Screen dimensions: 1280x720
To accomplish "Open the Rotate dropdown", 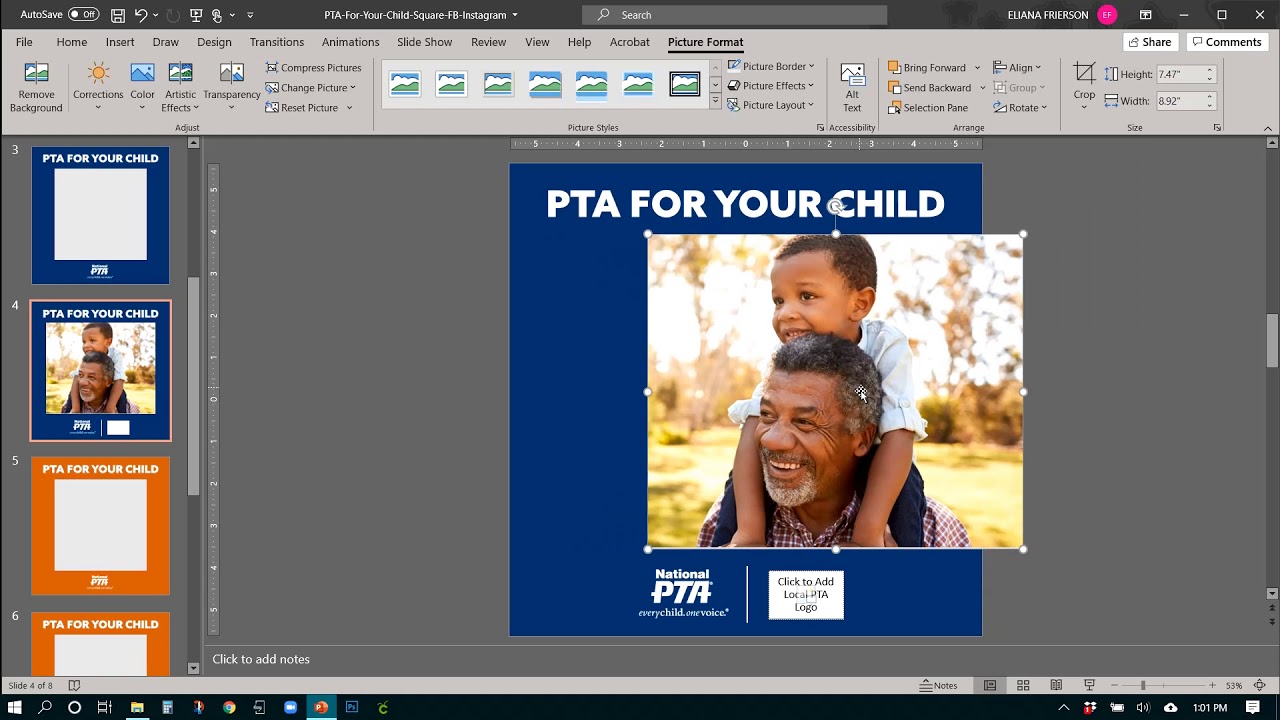I will (x=1019, y=107).
